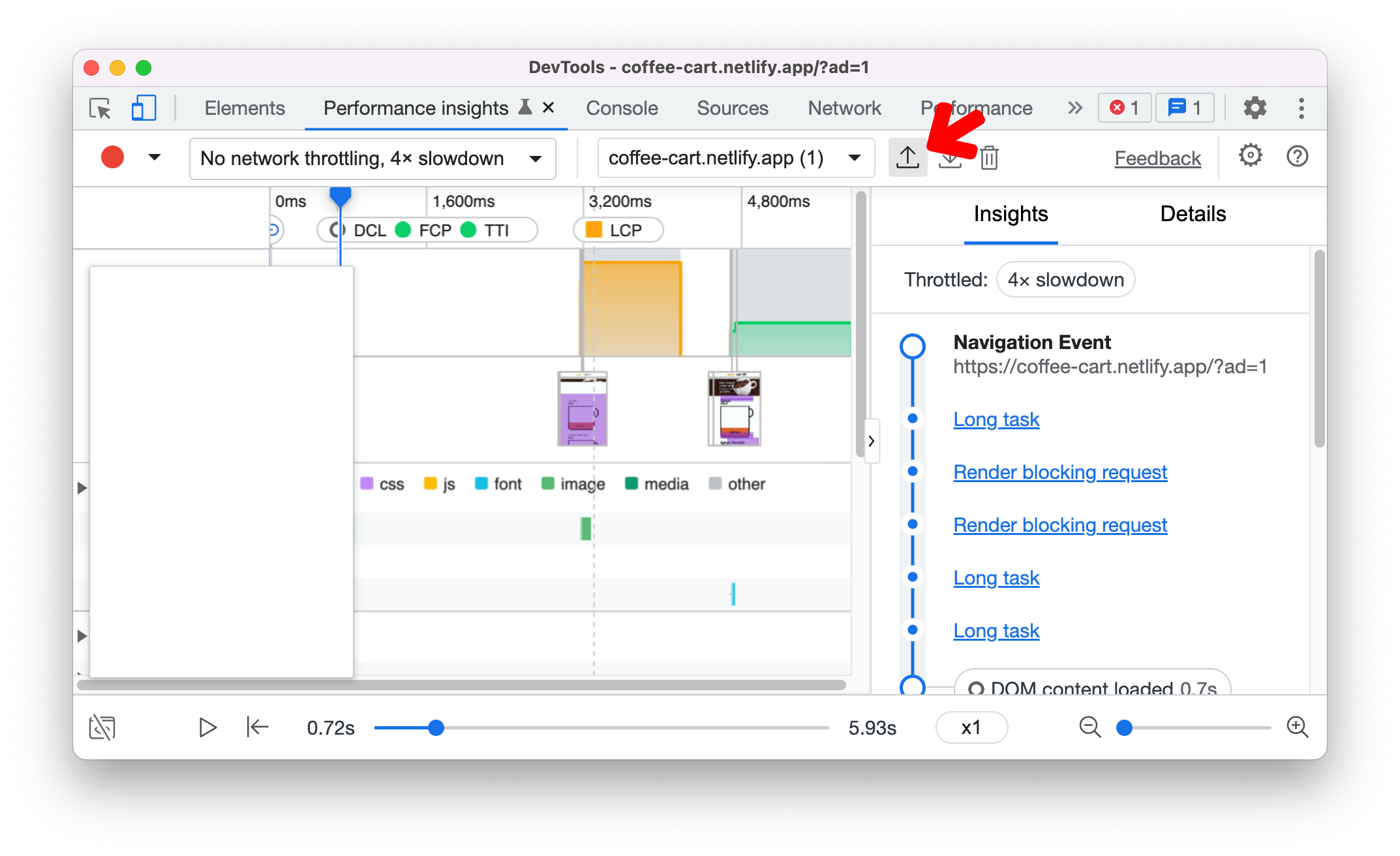Click the upload/export trace icon
Image resolution: width=1400 pixels, height=856 pixels.
click(x=907, y=158)
